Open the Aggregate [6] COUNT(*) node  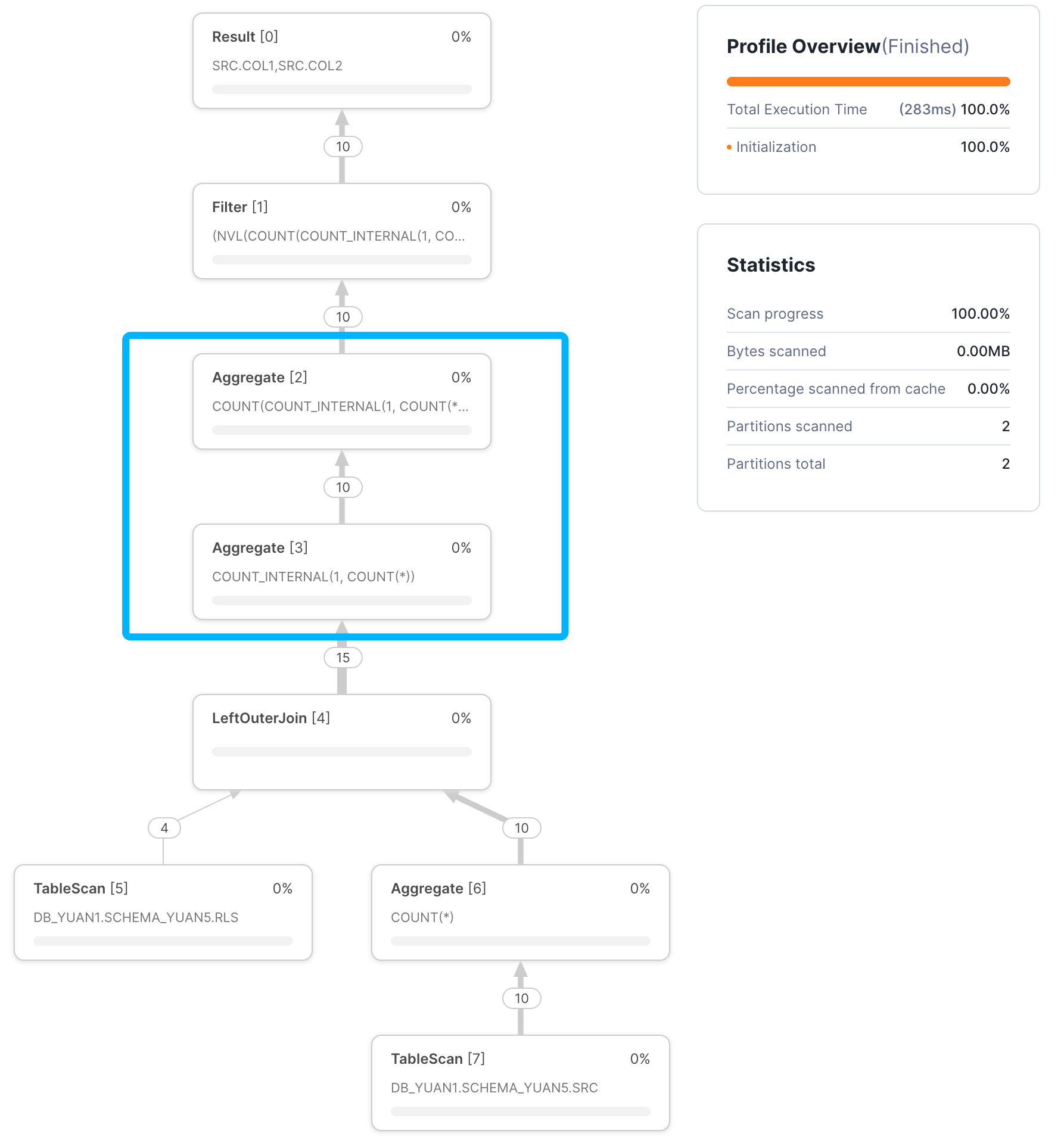(520, 913)
